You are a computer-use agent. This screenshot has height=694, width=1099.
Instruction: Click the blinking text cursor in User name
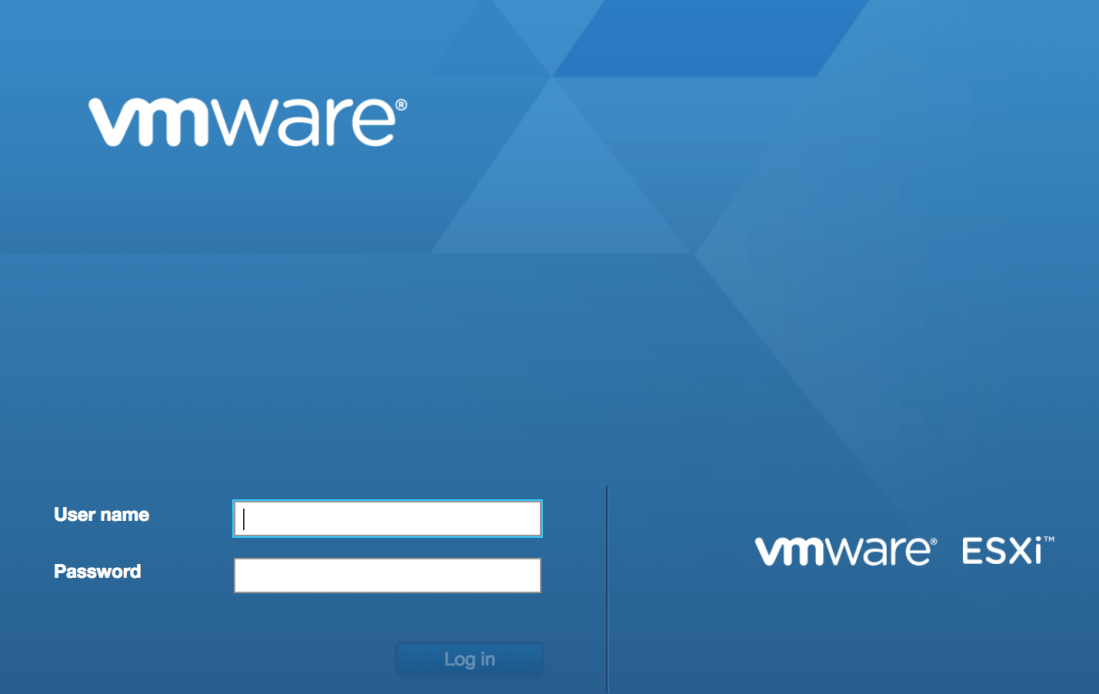coord(244,519)
